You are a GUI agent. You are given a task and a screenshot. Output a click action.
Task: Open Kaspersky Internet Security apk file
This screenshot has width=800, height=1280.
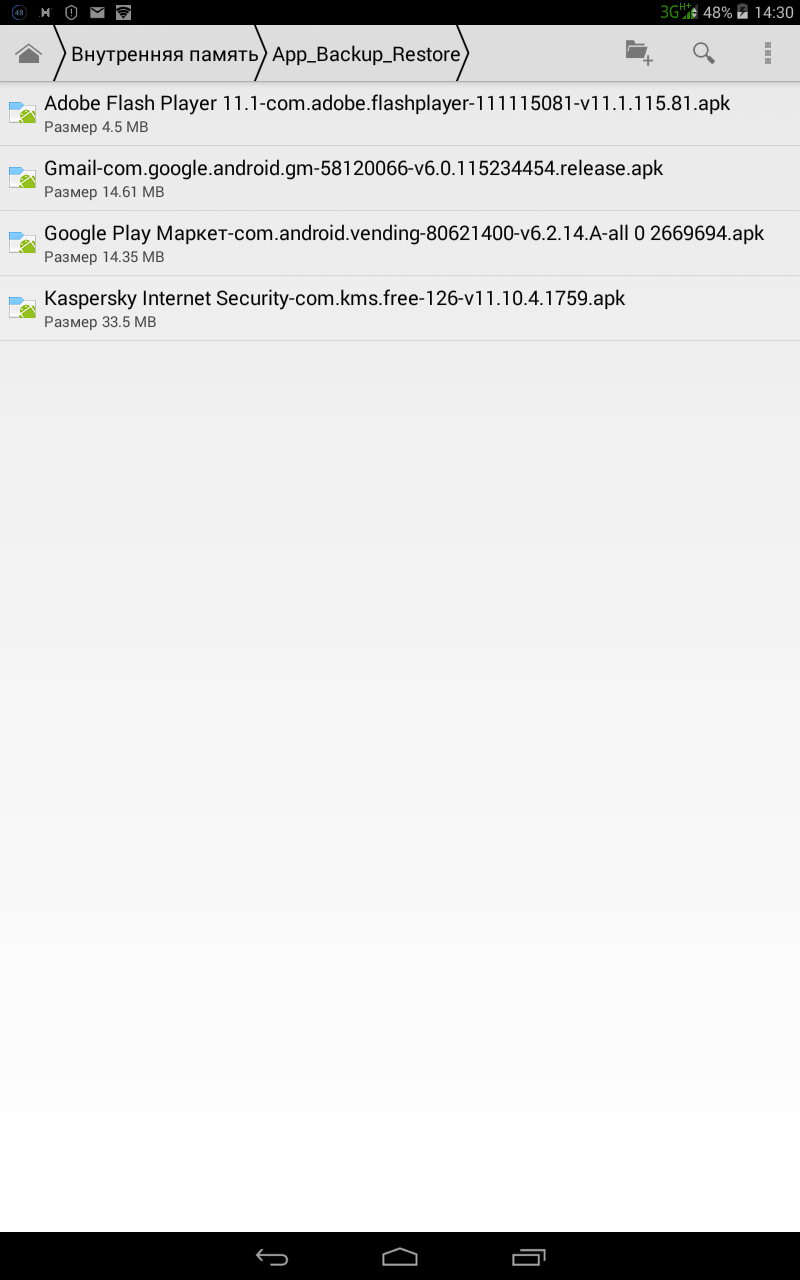pyautogui.click(x=400, y=308)
